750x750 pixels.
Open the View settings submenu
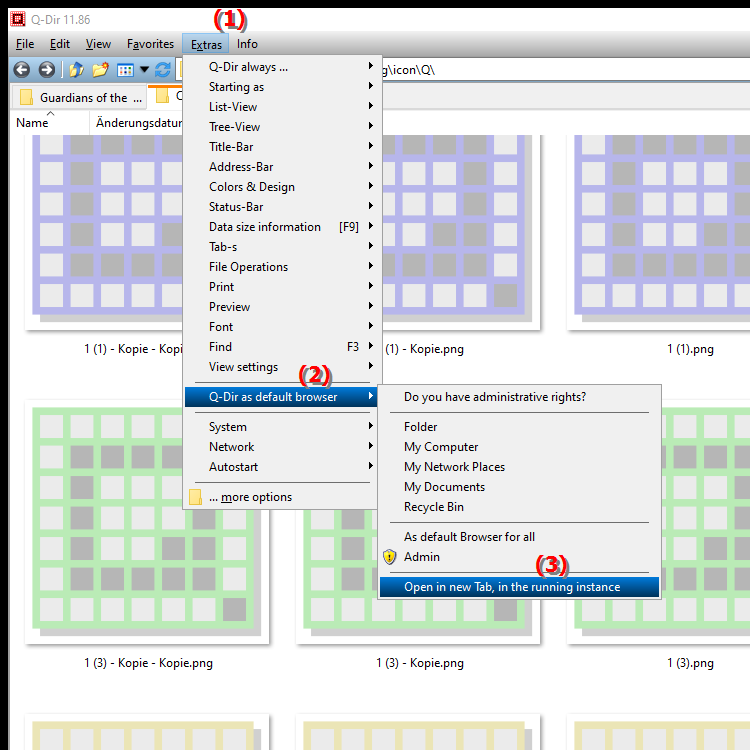point(281,367)
